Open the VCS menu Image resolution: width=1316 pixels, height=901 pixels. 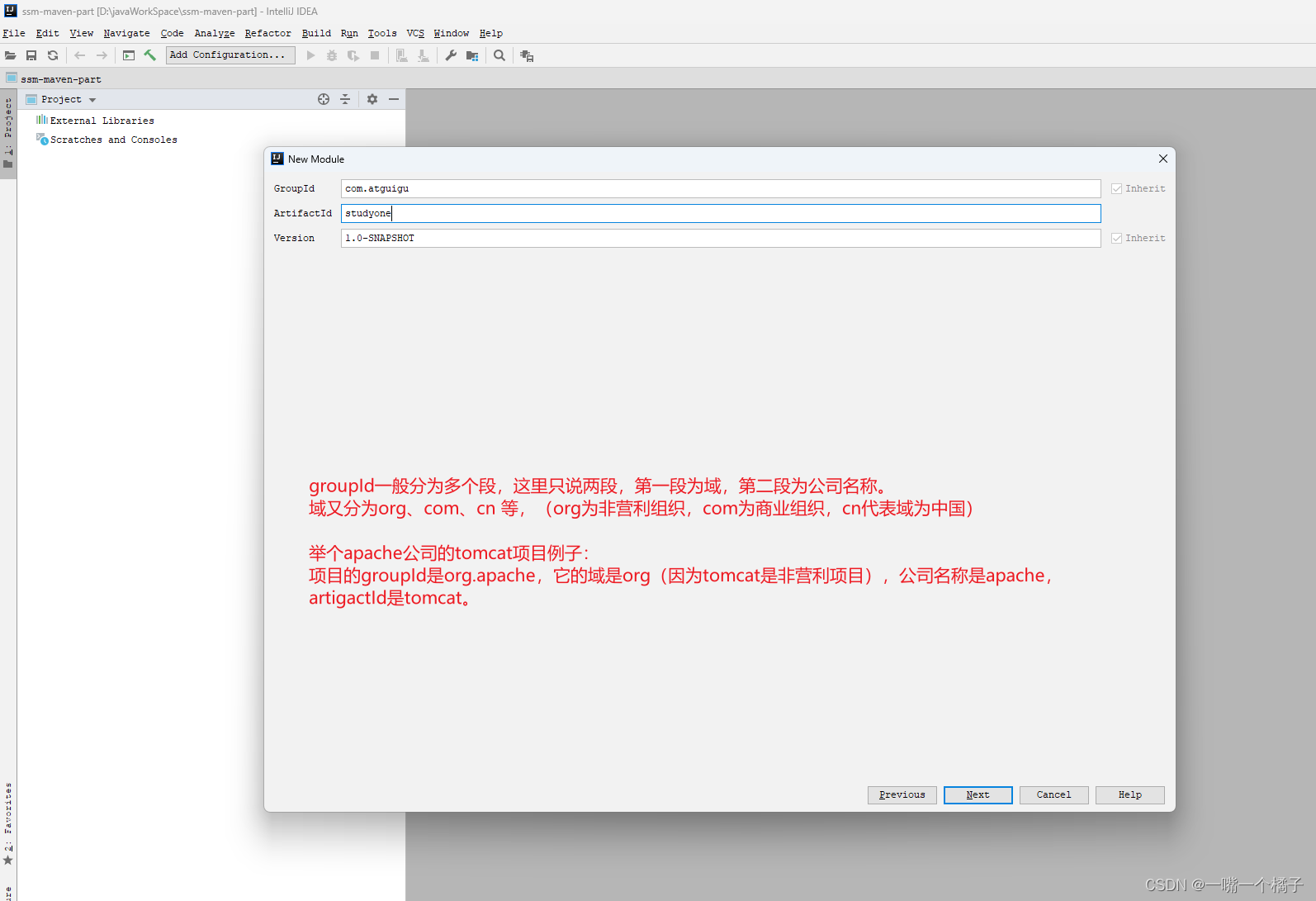[x=415, y=33]
